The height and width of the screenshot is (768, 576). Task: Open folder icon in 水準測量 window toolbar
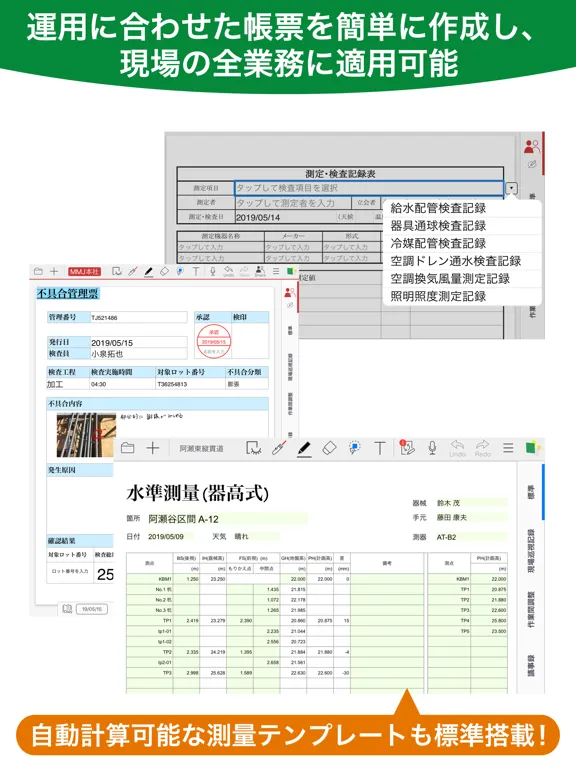(x=128, y=448)
